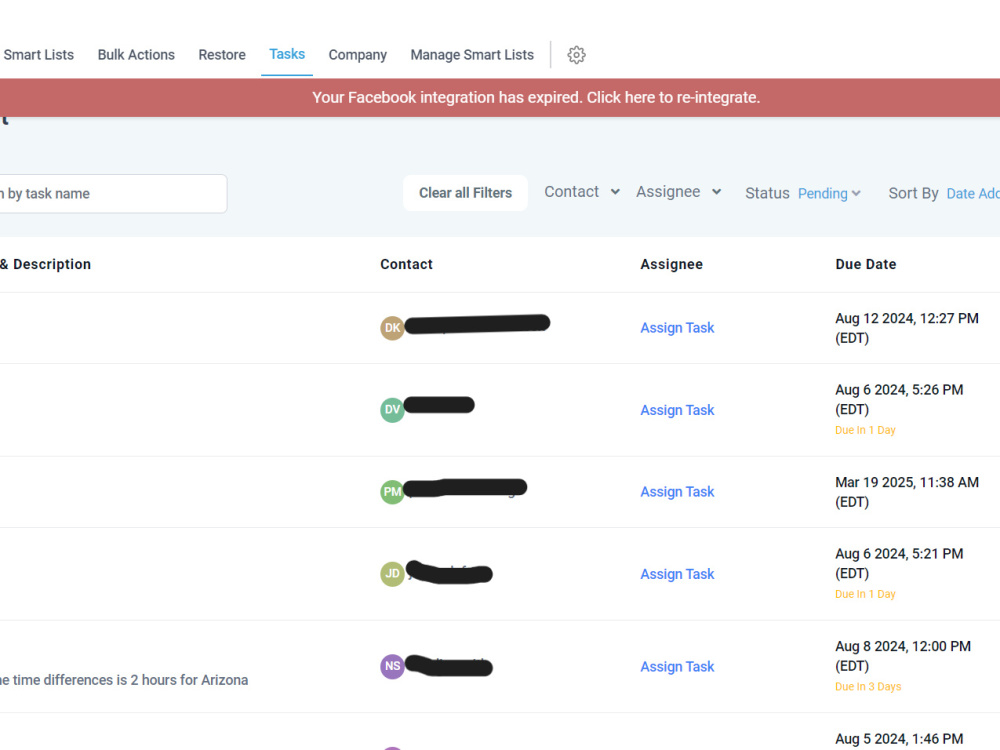1000x750 pixels.
Task: Click due date Mar 19 2025, 11:38 AM
Action: pos(907,492)
